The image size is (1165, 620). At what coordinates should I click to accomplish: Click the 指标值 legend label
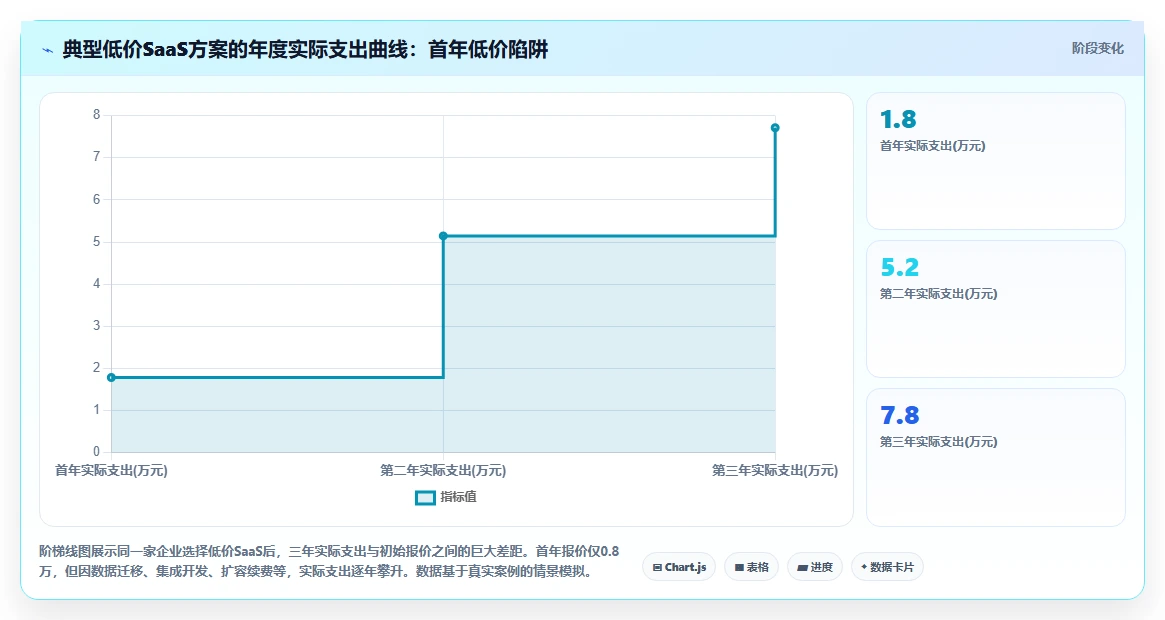(x=458, y=497)
